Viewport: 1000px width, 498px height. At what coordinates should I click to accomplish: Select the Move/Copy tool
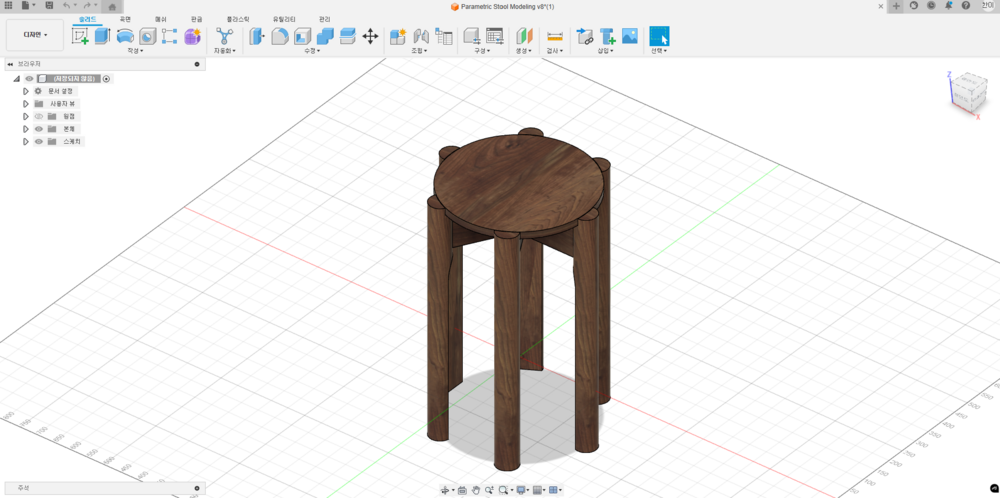click(370, 36)
